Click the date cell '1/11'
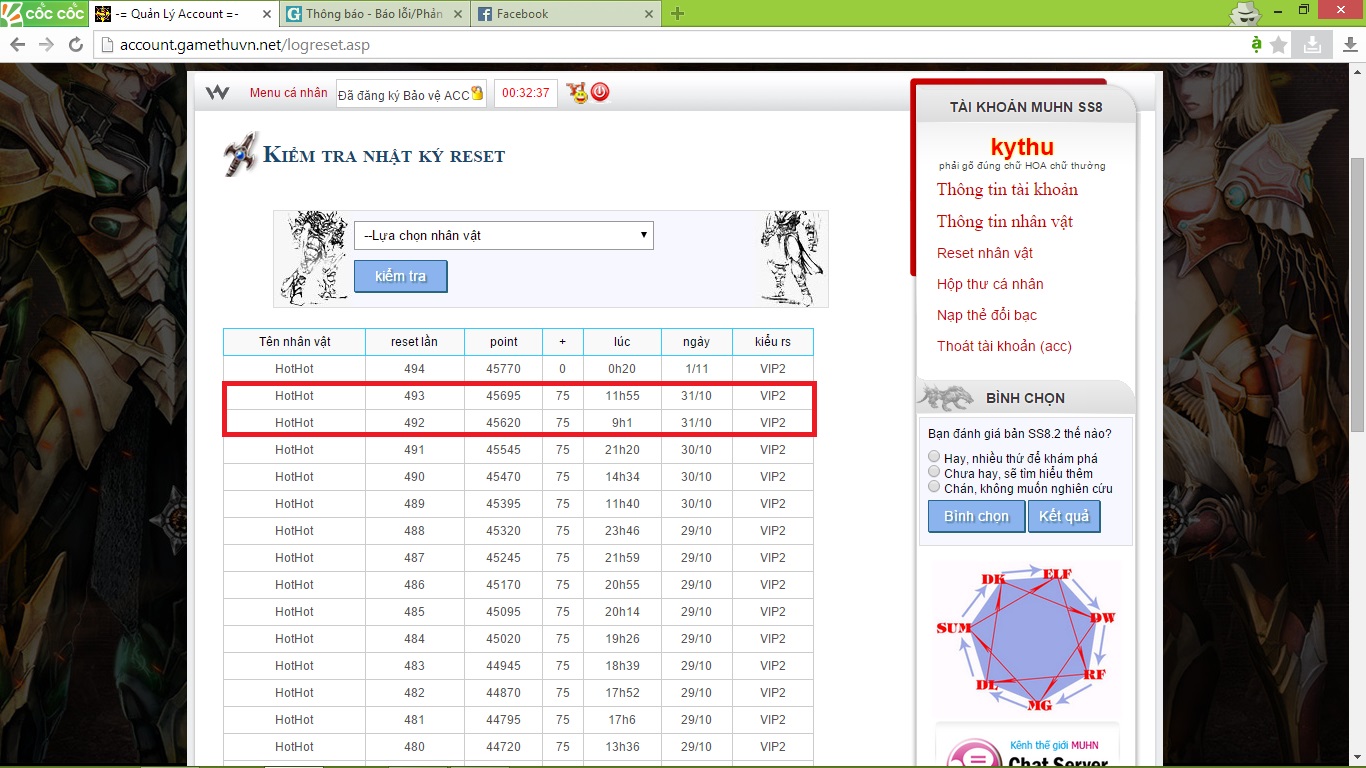Screen dimensions: 1366x768 (x=697, y=369)
